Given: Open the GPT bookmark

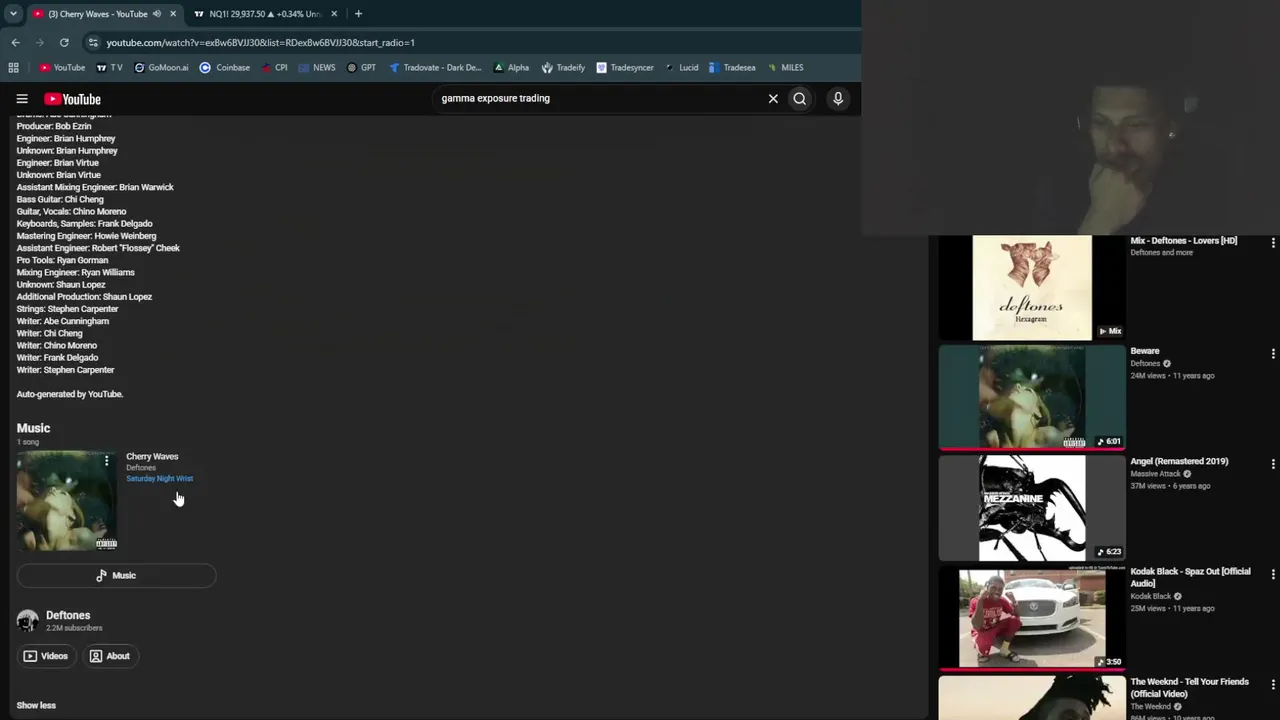Looking at the screenshot, I should [361, 68].
